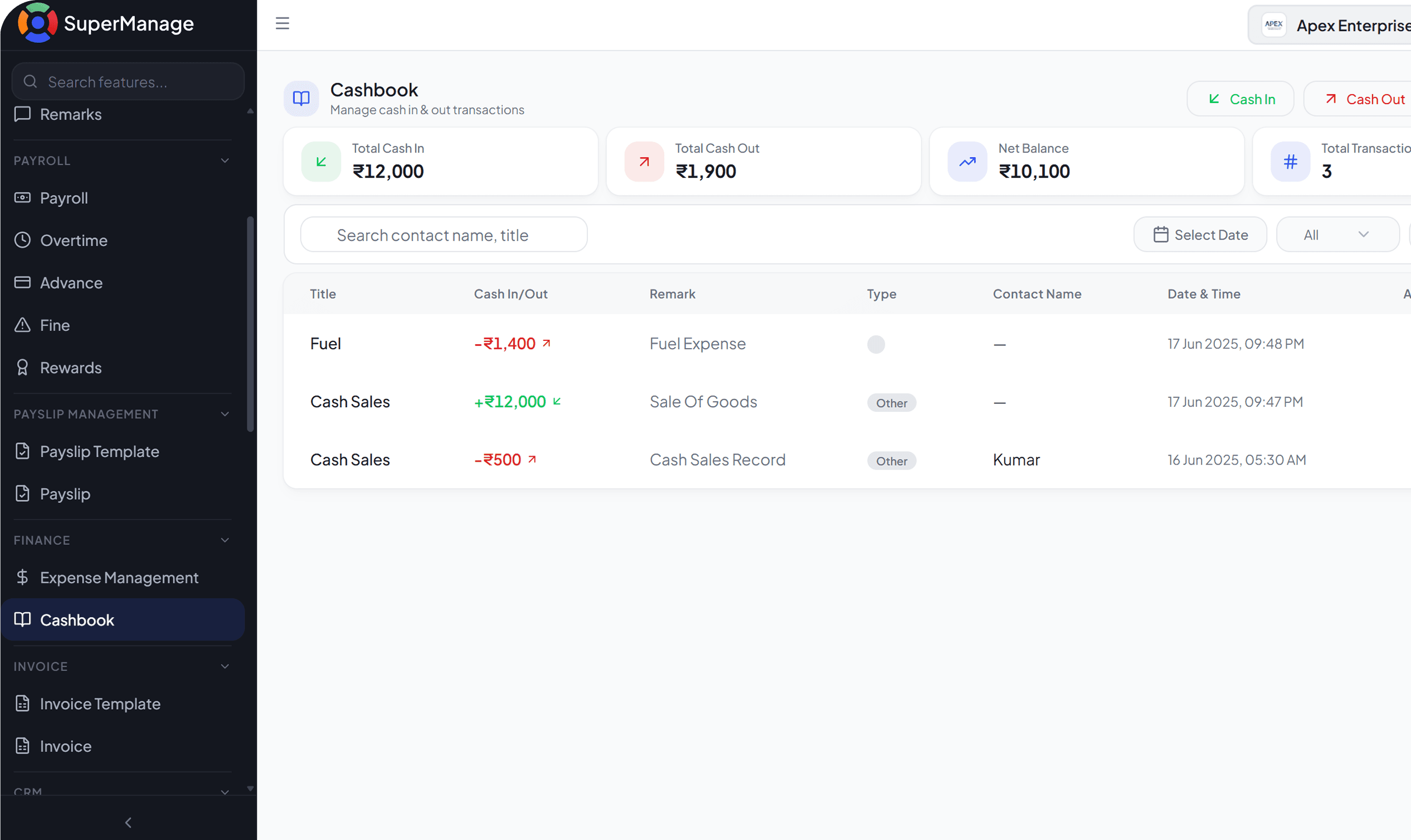Collapse the PAYSLIP MANAGEMENT section

(225, 414)
